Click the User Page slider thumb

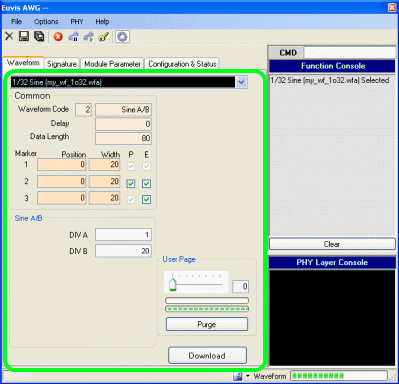173,284
